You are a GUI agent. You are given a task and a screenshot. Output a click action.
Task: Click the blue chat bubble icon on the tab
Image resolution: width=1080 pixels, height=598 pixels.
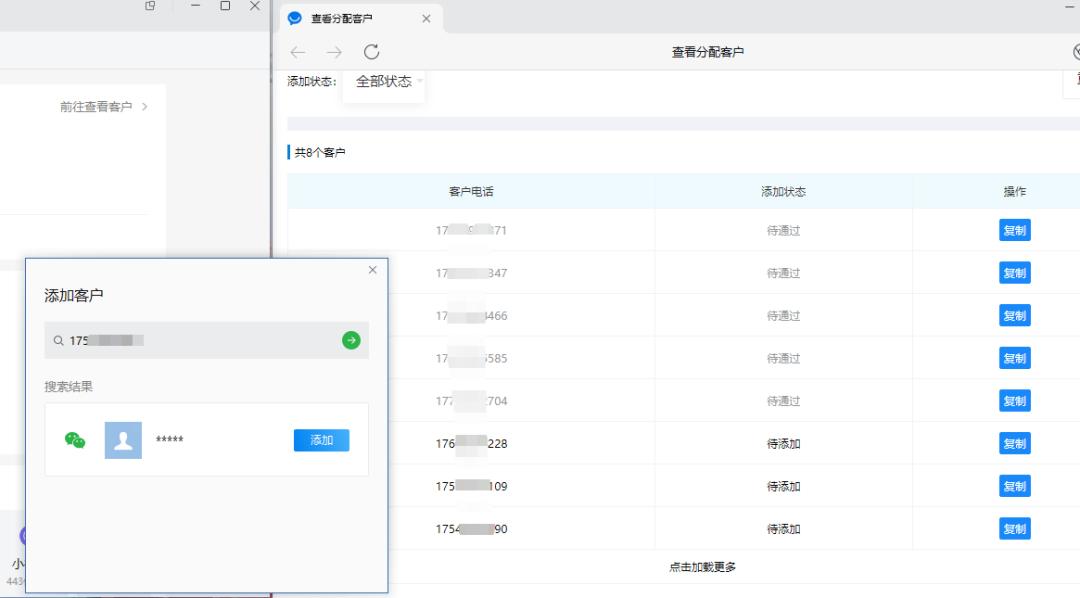point(293,17)
